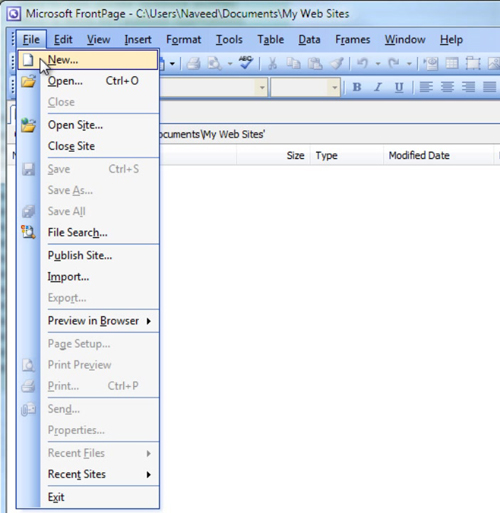Click the Cut scissors icon
Screen dimensions: 500x513
coord(273,63)
